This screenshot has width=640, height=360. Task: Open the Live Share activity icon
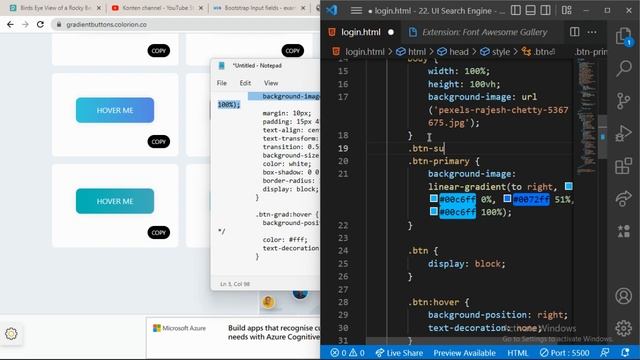(x=623, y=198)
